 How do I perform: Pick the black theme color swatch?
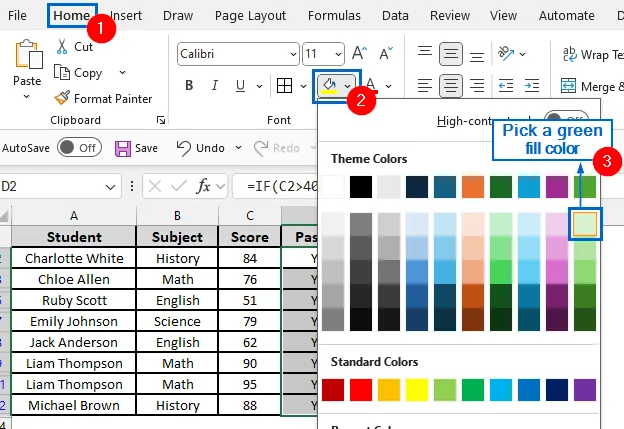click(361, 187)
